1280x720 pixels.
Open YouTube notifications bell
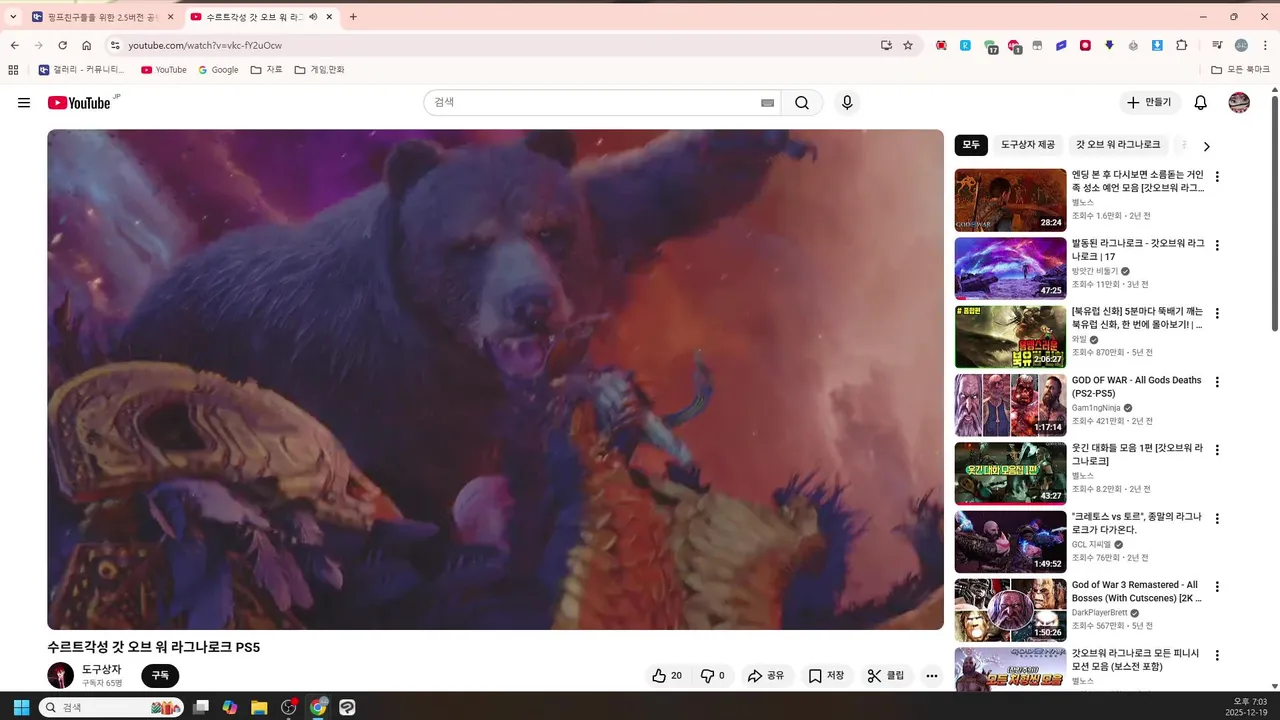pos(1201,103)
